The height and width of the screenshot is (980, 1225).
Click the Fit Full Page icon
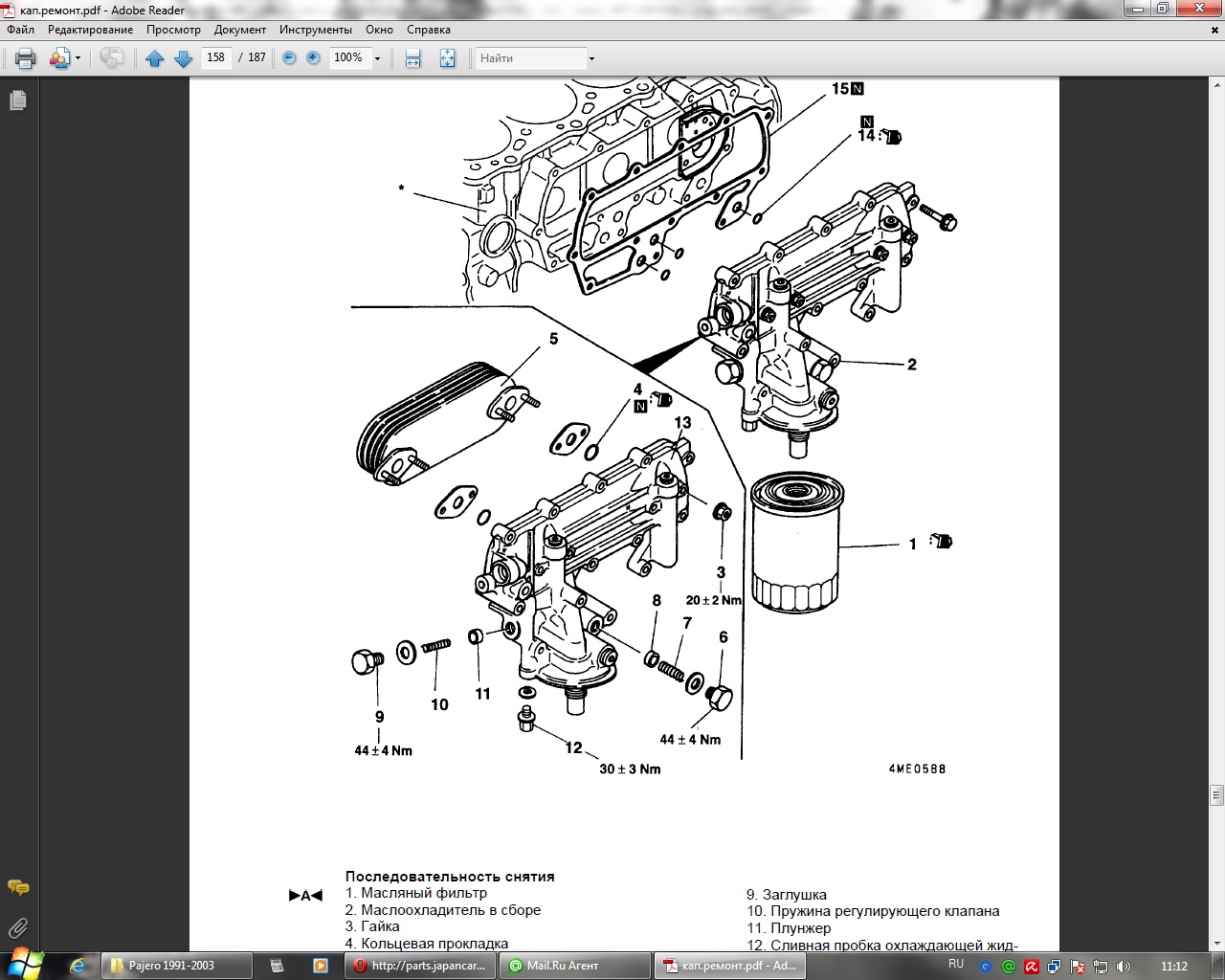point(447,58)
